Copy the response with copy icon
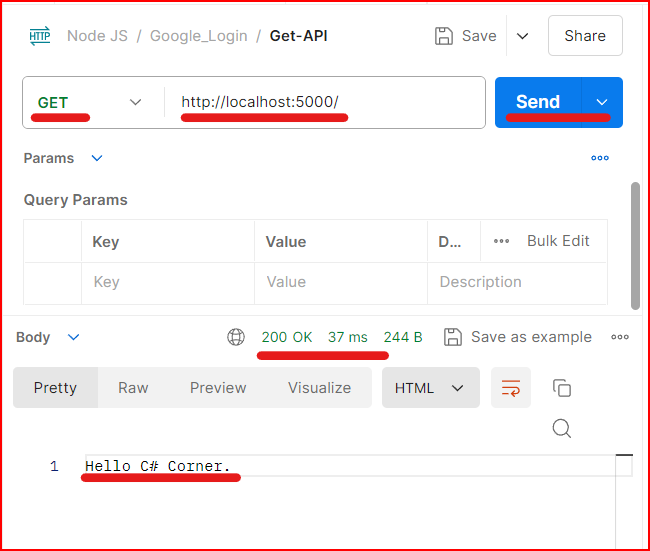 tap(562, 388)
